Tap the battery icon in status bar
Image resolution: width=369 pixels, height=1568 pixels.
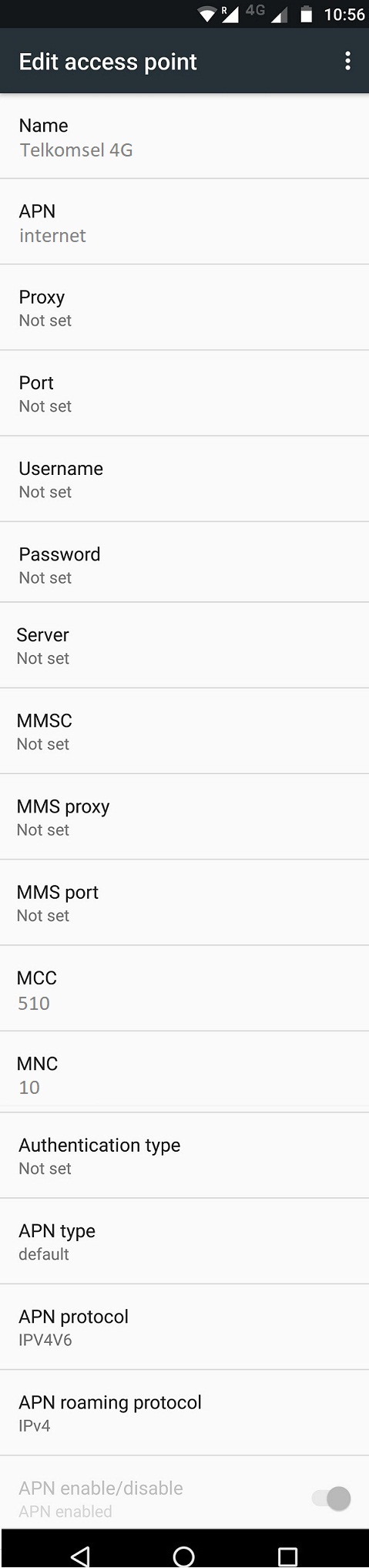tap(306, 14)
